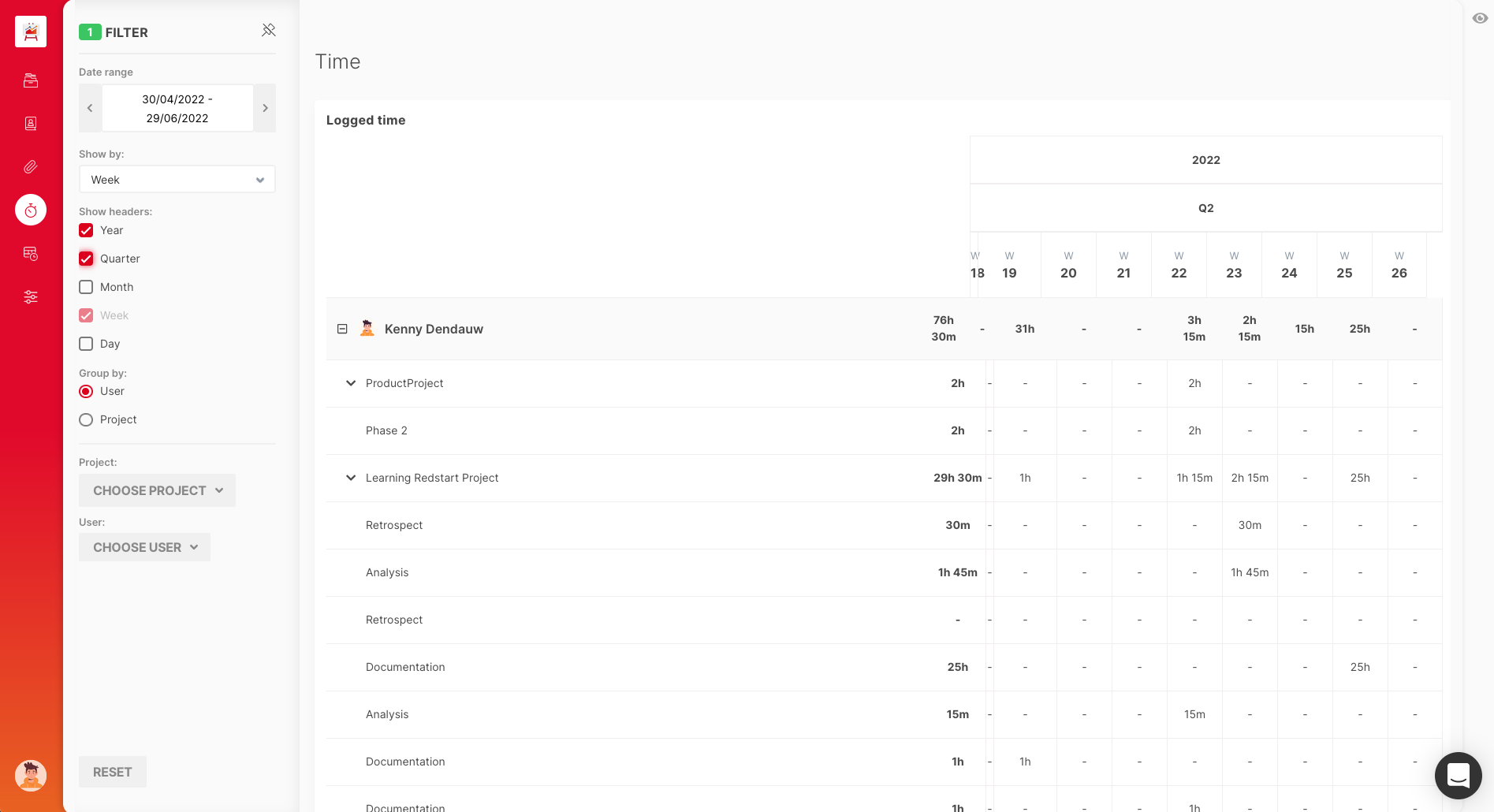Image resolution: width=1494 pixels, height=812 pixels.
Task: Open the chat support bubble
Action: [x=1458, y=775]
